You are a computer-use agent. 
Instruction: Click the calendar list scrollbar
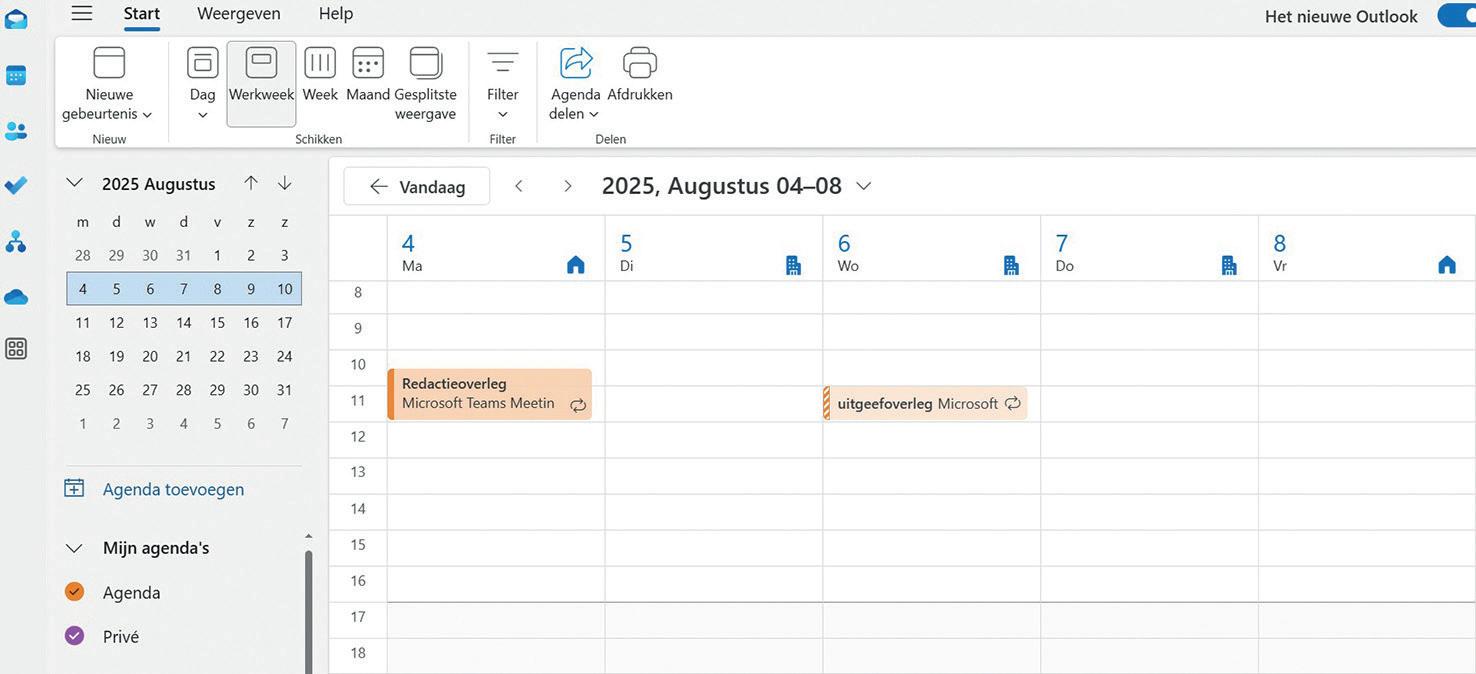(309, 610)
